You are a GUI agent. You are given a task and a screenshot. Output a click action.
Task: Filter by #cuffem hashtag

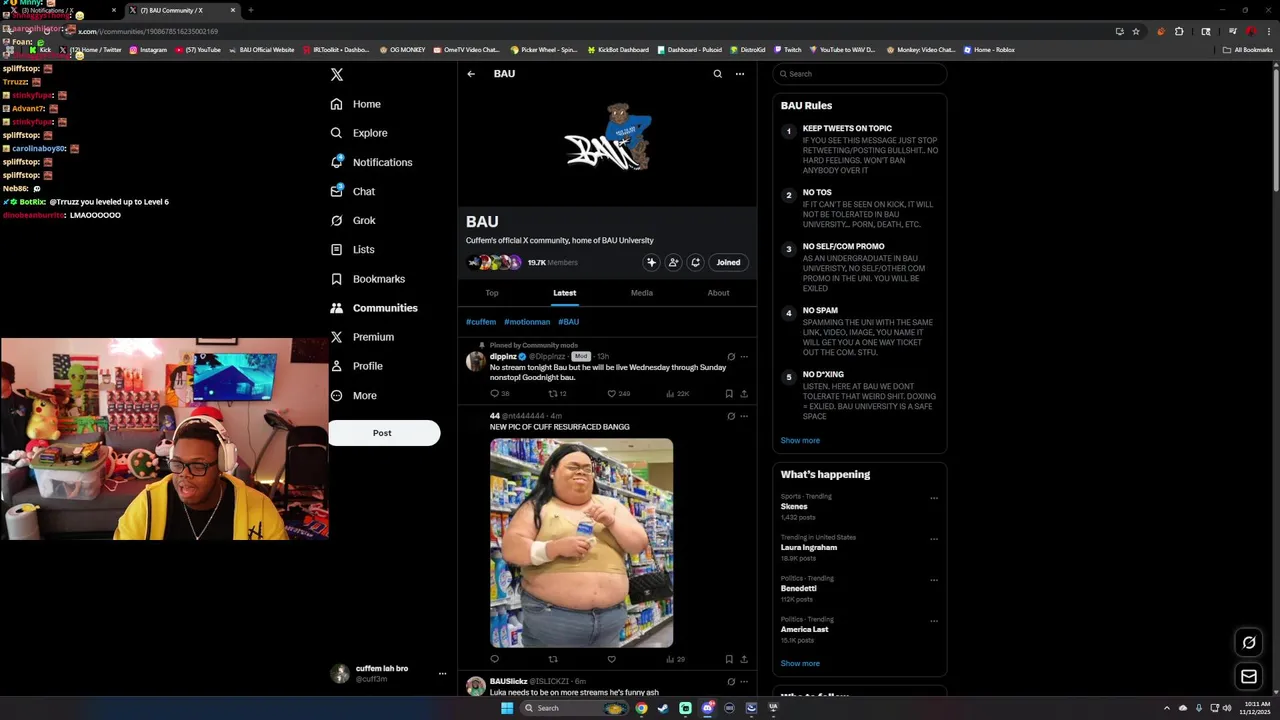point(481,322)
